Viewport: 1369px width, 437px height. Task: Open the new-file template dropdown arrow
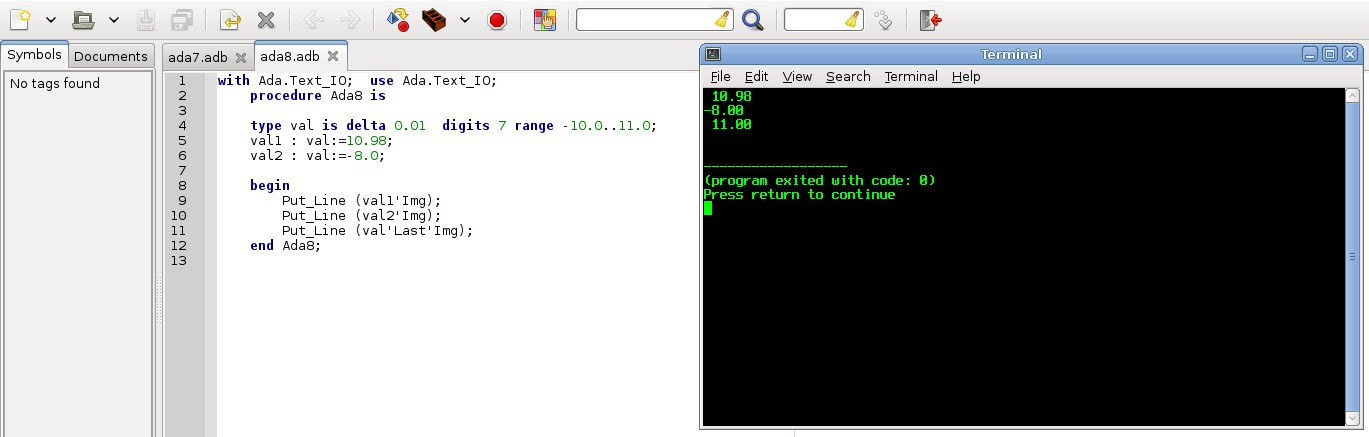[50, 20]
